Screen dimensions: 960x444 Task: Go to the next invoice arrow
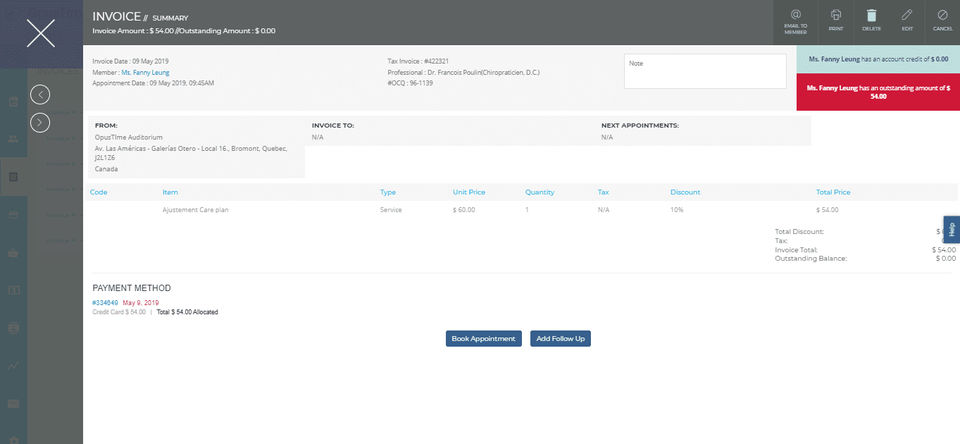tap(40, 122)
